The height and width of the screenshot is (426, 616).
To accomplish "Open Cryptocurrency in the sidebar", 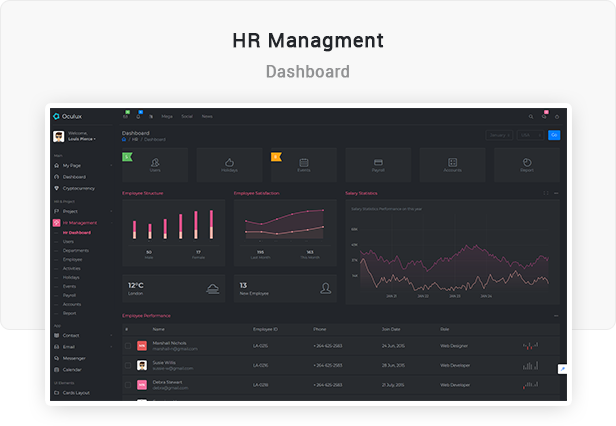I will click(80, 187).
